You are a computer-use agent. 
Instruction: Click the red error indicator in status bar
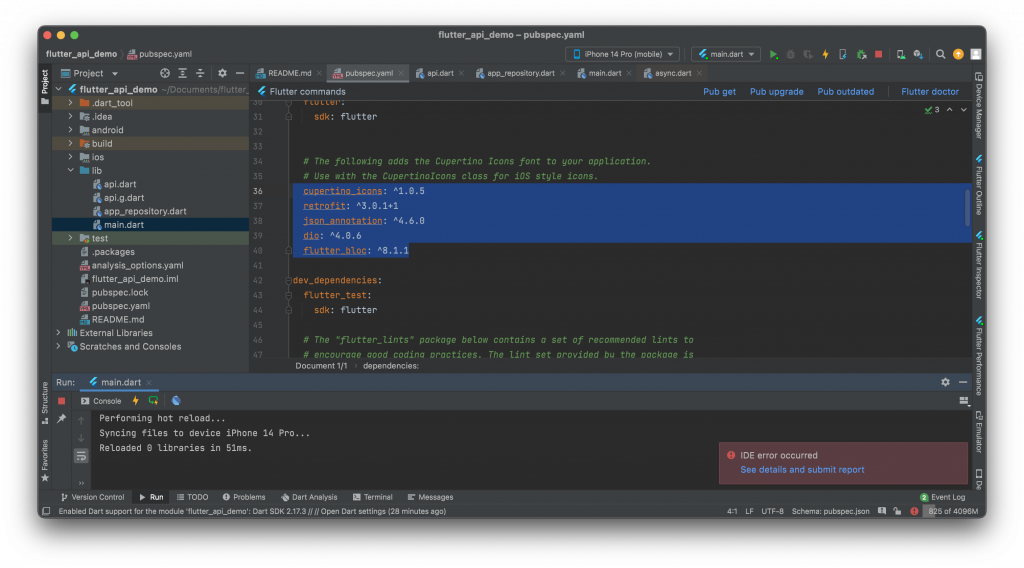(914, 511)
